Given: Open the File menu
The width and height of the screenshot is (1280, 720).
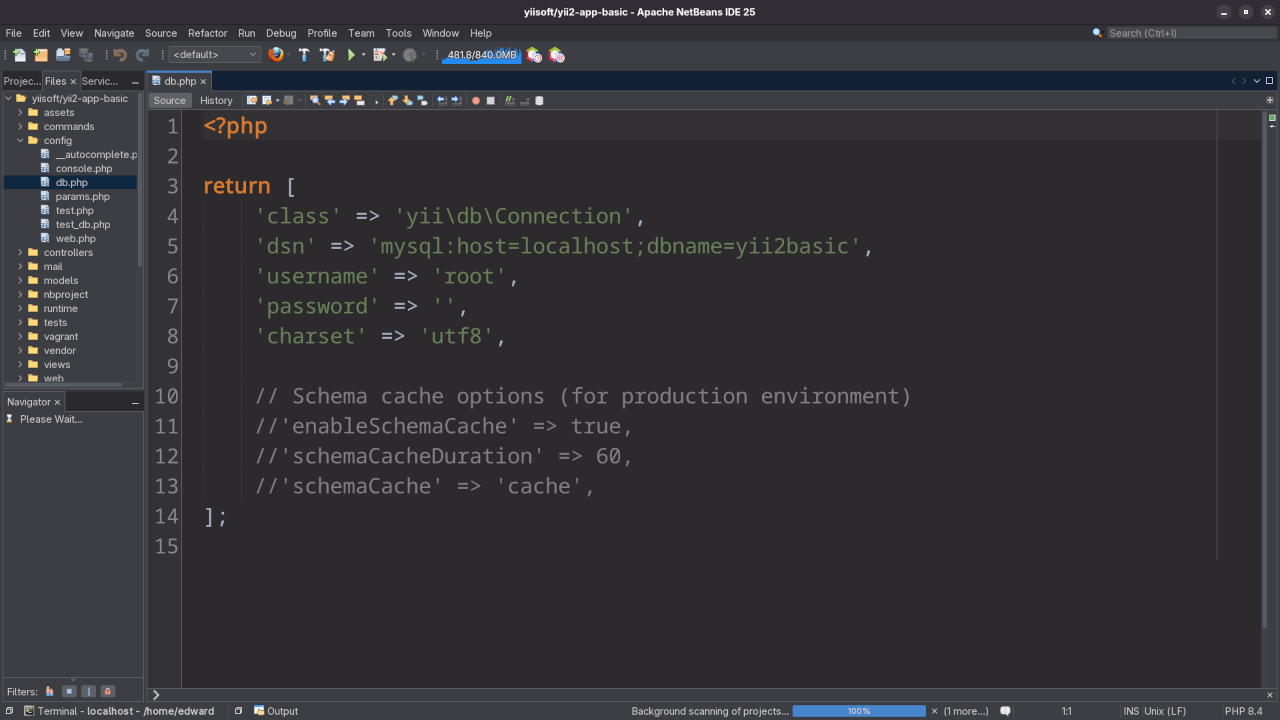Looking at the screenshot, I should (x=13, y=33).
